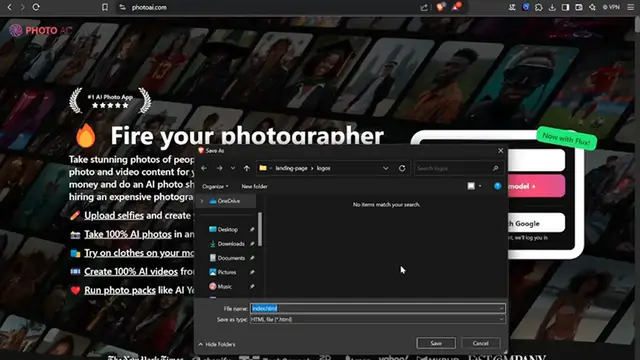Unpin Desktop using its pin icon

(x=252, y=229)
